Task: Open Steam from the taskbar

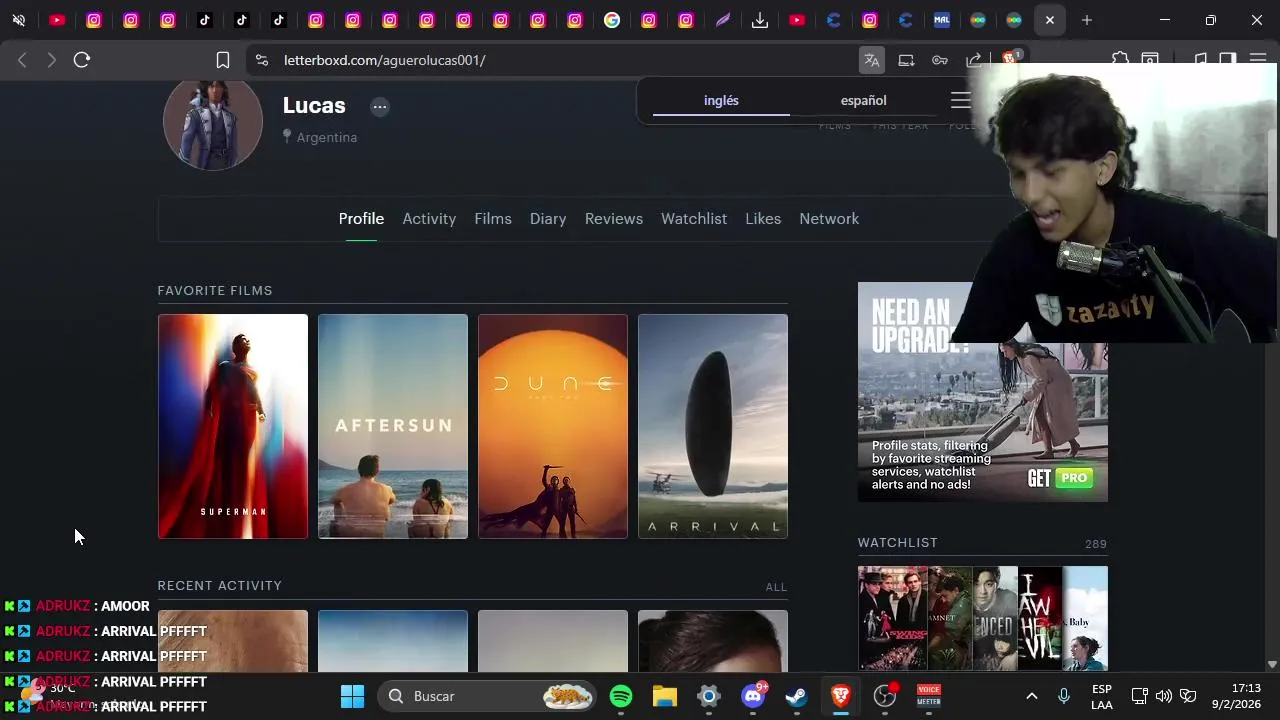Action: tap(797, 696)
